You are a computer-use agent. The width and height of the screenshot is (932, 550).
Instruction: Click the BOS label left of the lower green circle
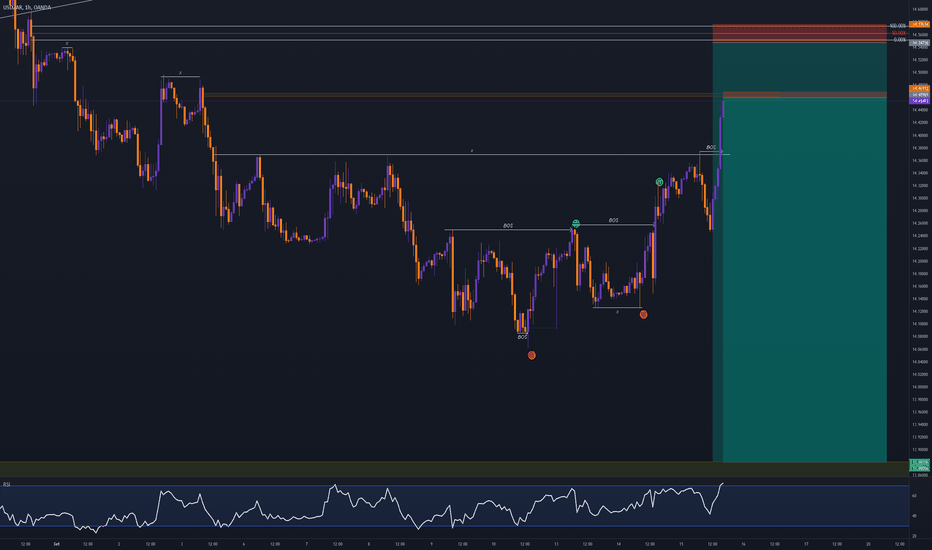[x=508, y=226]
